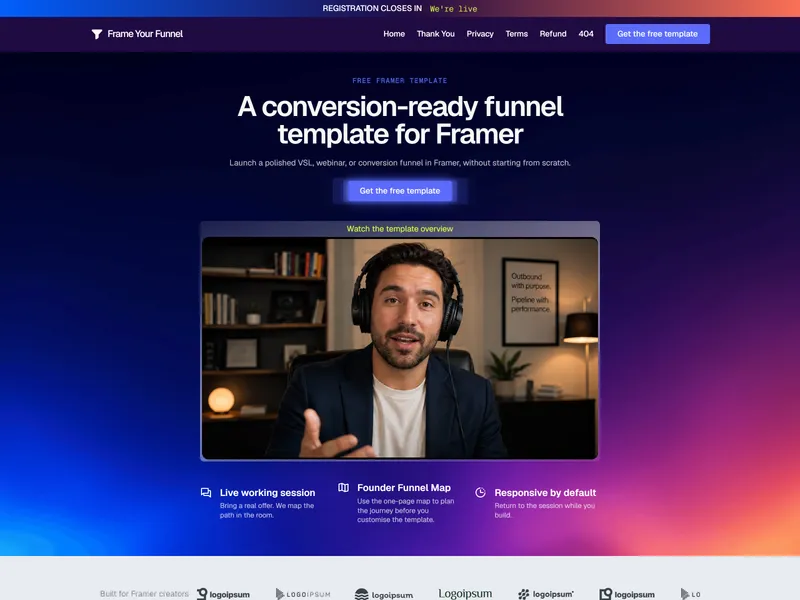
Task: Click the funnel logo icon
Action: (x=96, y=34)
